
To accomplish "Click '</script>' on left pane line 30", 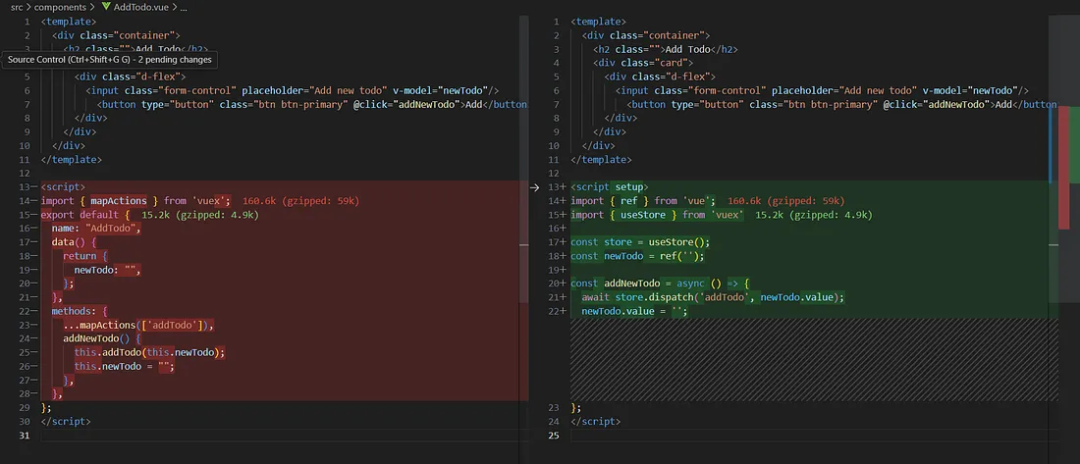I will coord(65,421).
